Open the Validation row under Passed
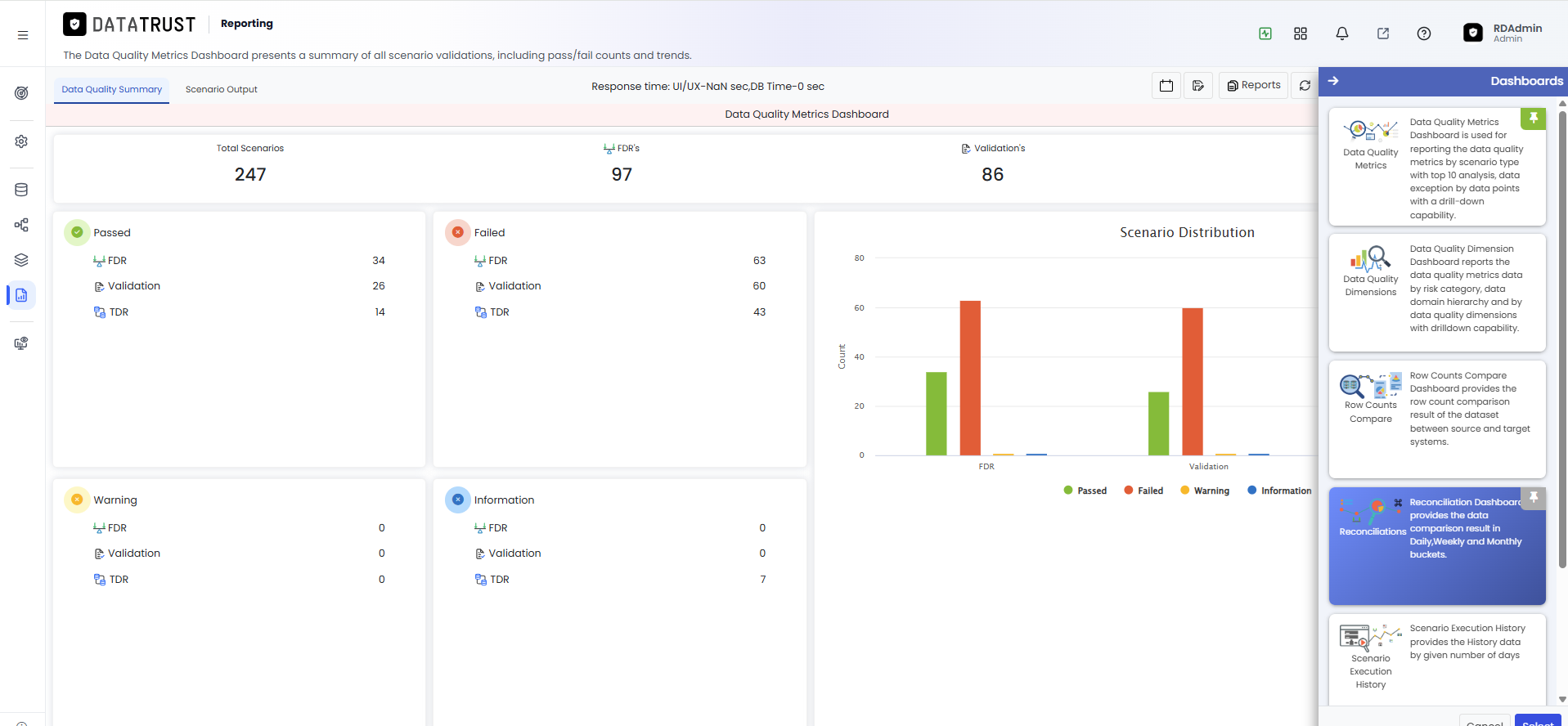 click(240, 286)
